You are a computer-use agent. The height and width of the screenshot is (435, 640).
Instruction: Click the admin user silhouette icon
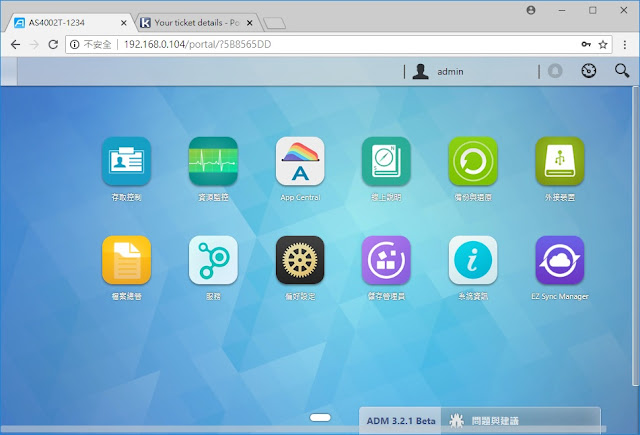click(x=420, y=71)
